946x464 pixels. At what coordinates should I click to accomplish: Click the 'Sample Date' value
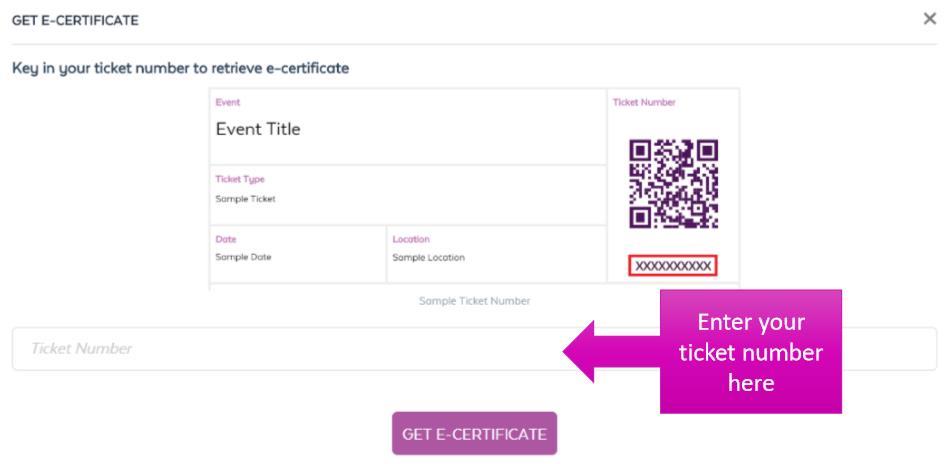pyautogui.click(x=243, y=257)
